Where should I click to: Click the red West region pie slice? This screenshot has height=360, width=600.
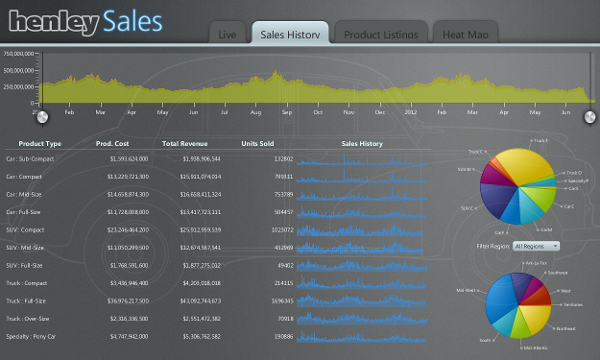pyautogui.click(x=540, y=297)
